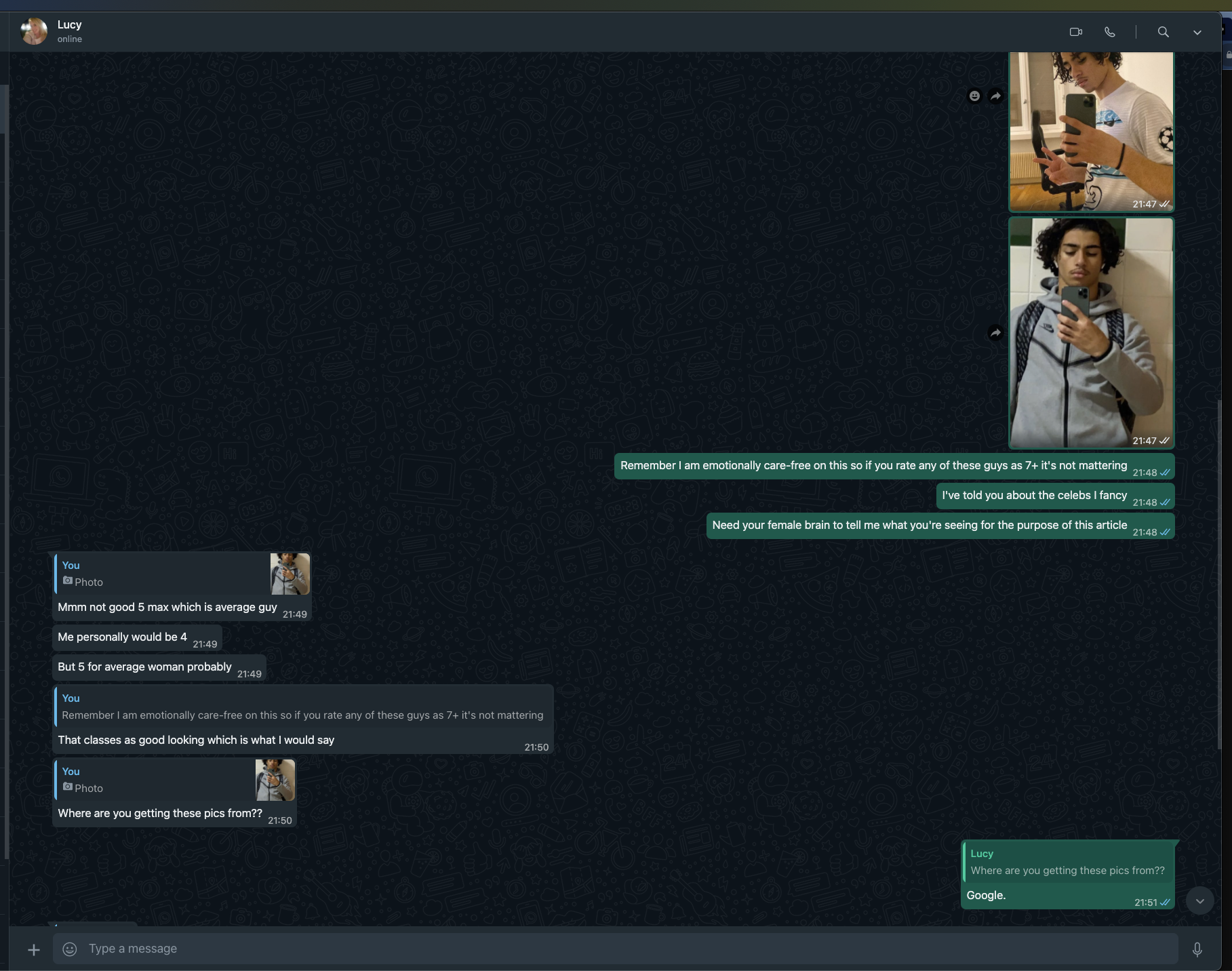Open the chat menu chevron in the header

point(1197,32)
